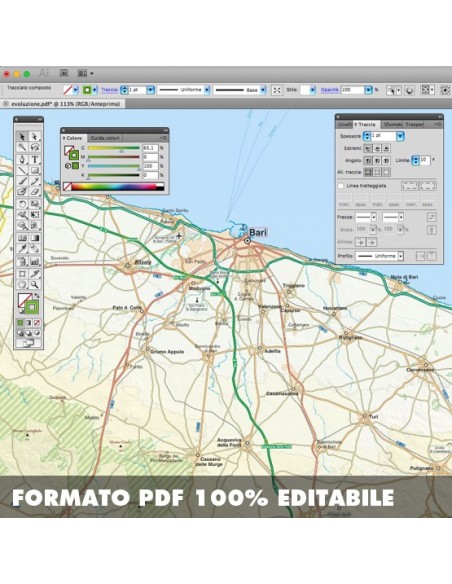
Task: Choose the butt cap Estremi option
Action: coord(367,148)
